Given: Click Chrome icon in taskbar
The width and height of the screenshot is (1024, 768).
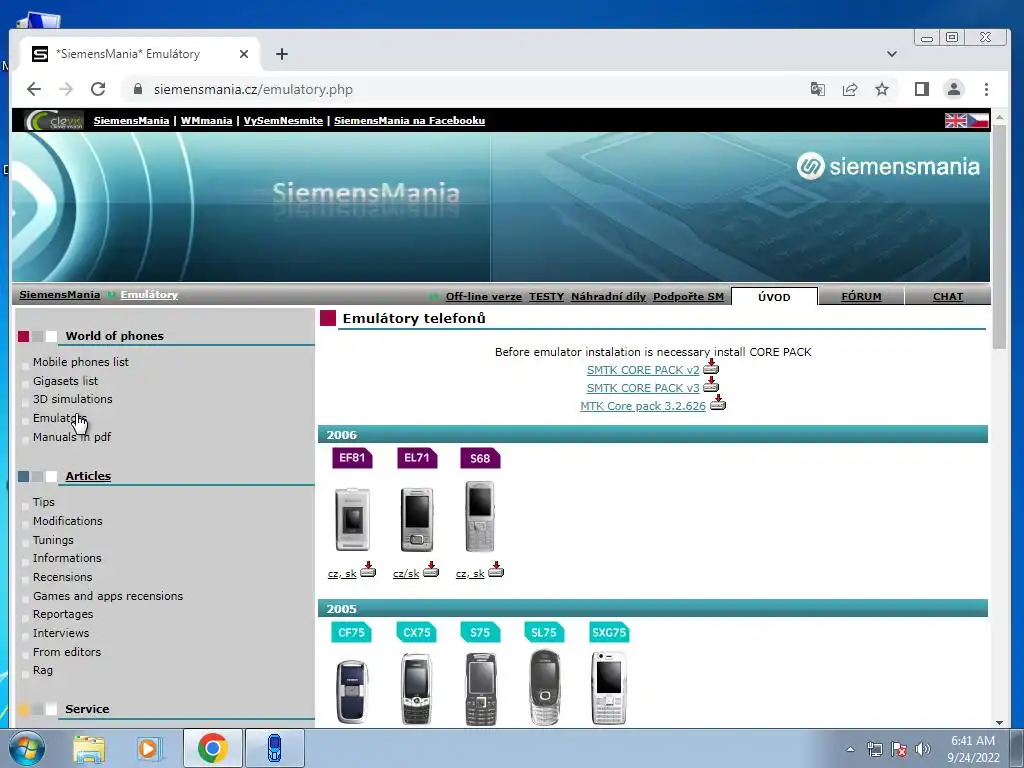Looking at the screenshot, I should (x=212, y=748).
